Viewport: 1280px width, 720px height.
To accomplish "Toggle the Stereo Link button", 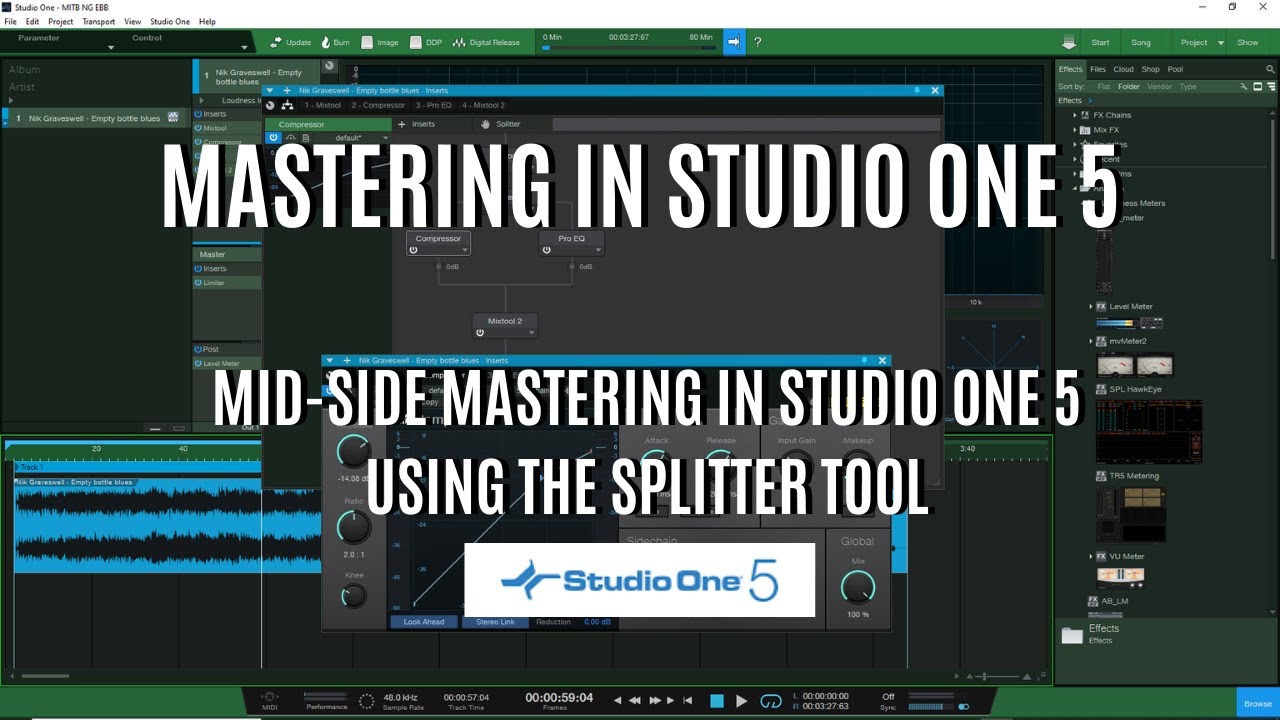I will (495, 622).
